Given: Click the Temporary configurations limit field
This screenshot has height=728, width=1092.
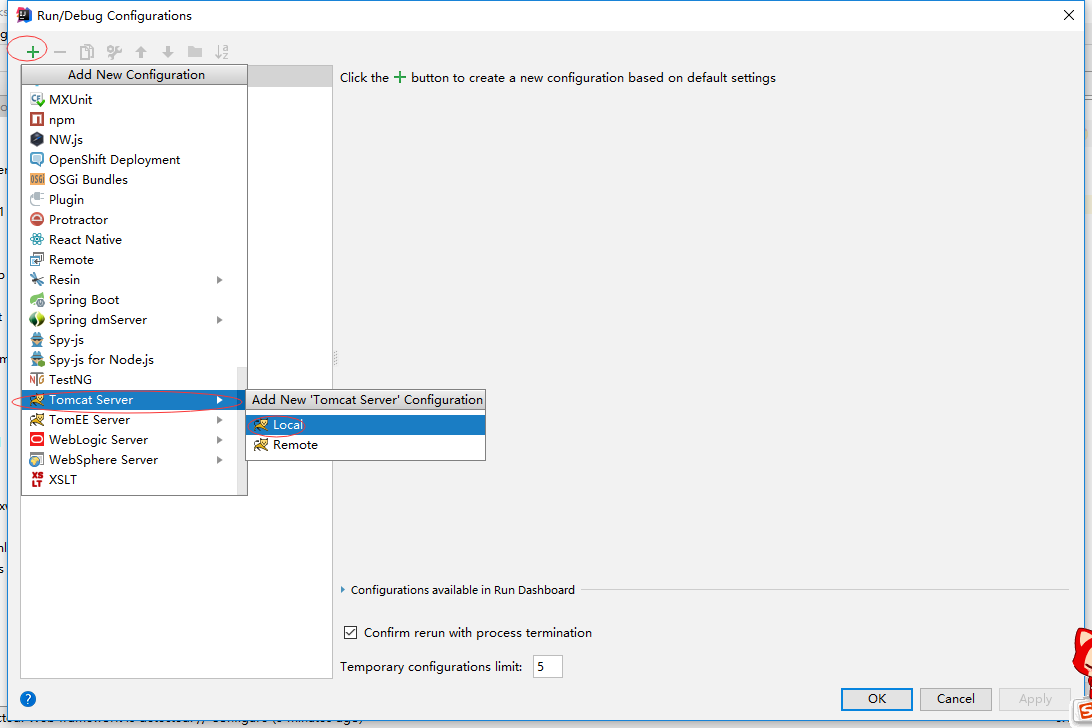Looking at the screenshot, I should pos(547,666).
